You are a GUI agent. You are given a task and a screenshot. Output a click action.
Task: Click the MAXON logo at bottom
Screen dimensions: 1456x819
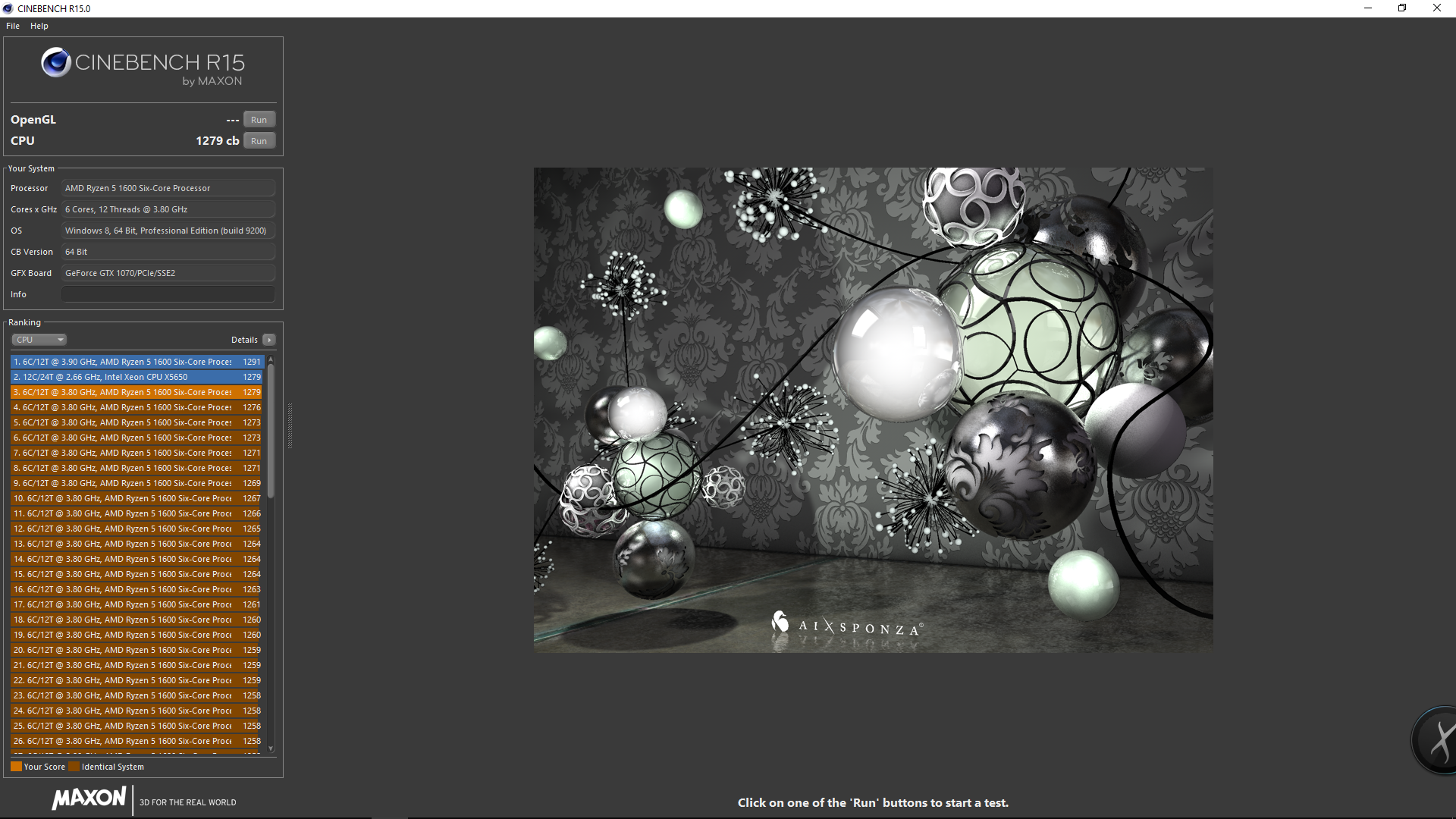click(x=89, y=799)
